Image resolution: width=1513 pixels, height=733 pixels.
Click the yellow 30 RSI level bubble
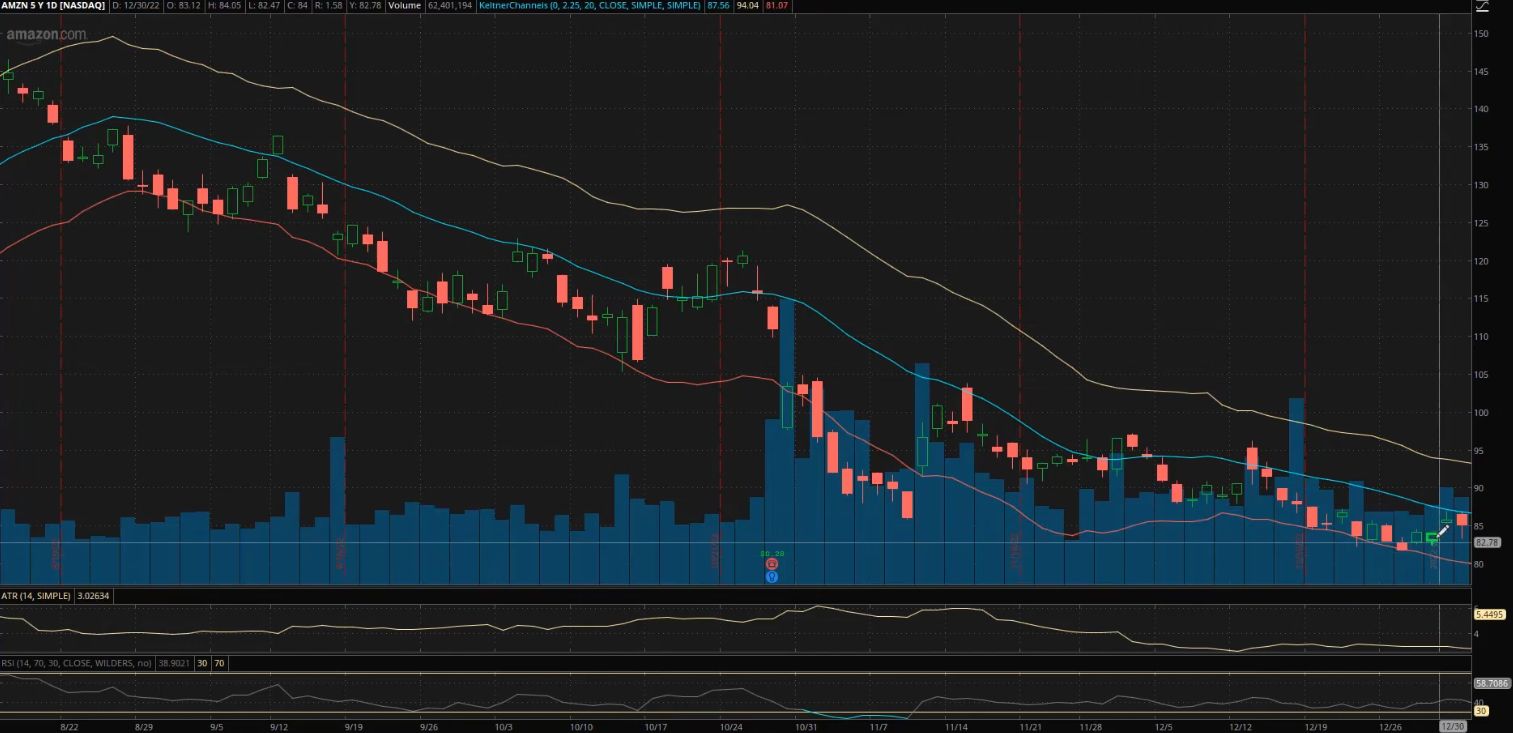(1481, 711)
